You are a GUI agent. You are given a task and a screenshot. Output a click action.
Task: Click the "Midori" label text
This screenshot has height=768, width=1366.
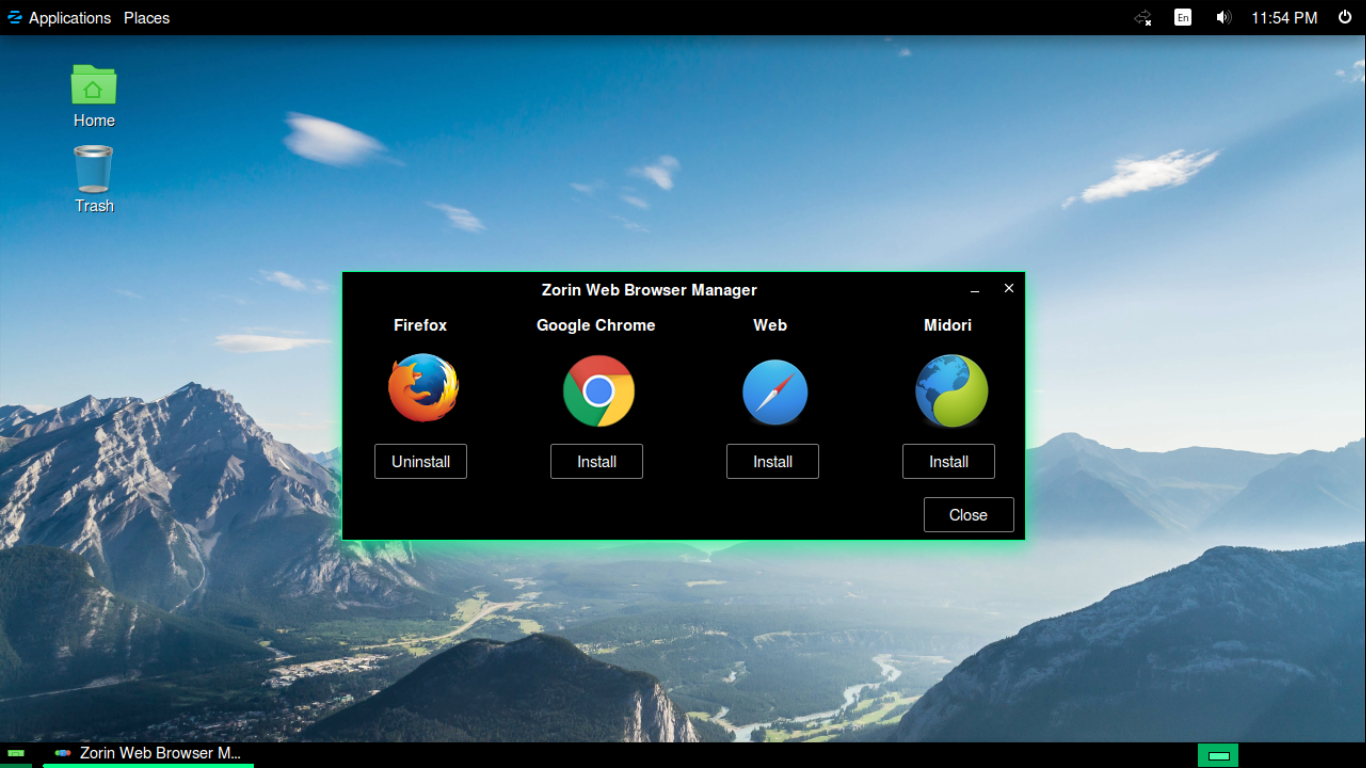(x=948, y=325)
